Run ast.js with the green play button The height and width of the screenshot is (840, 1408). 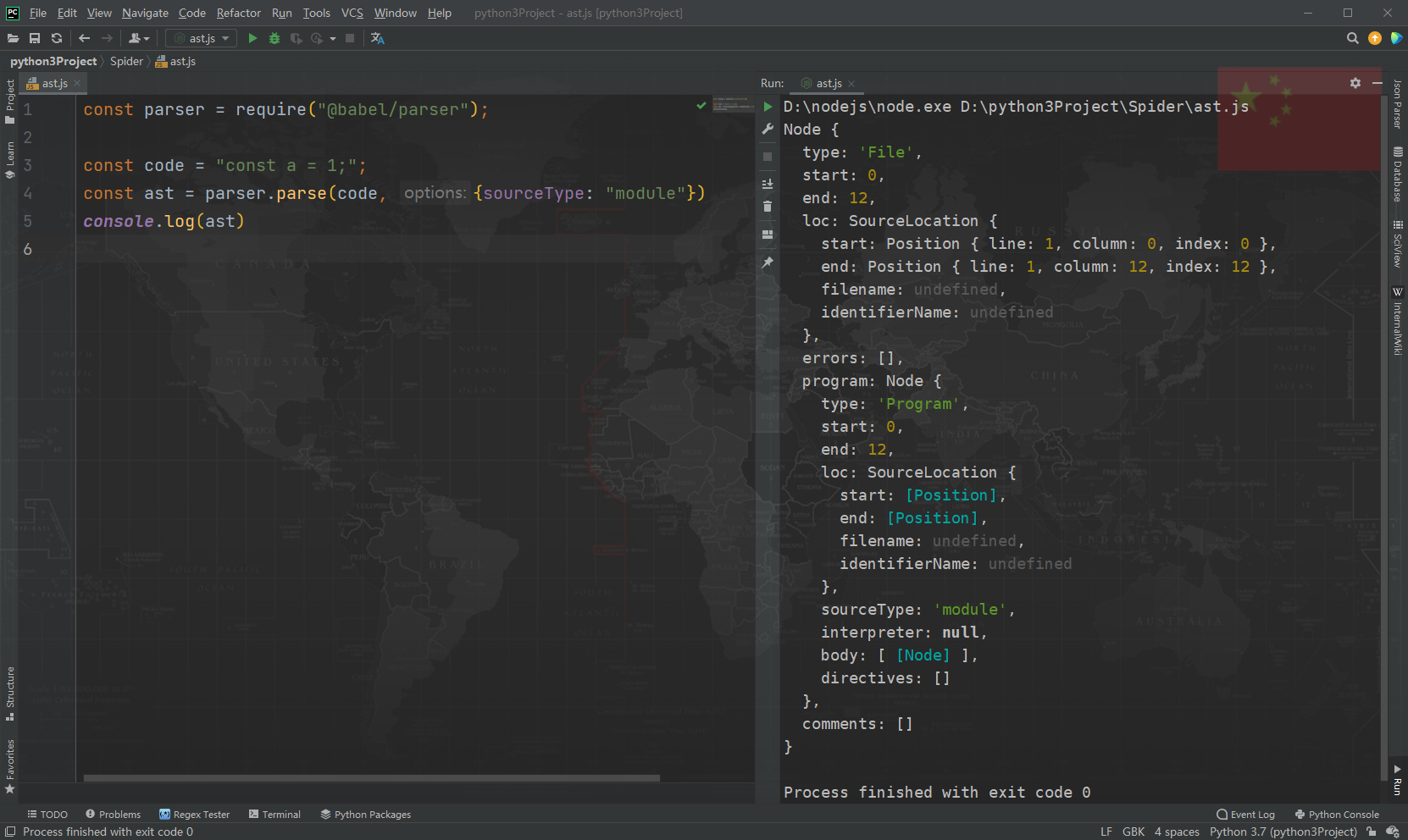click(x=252, y=38)
